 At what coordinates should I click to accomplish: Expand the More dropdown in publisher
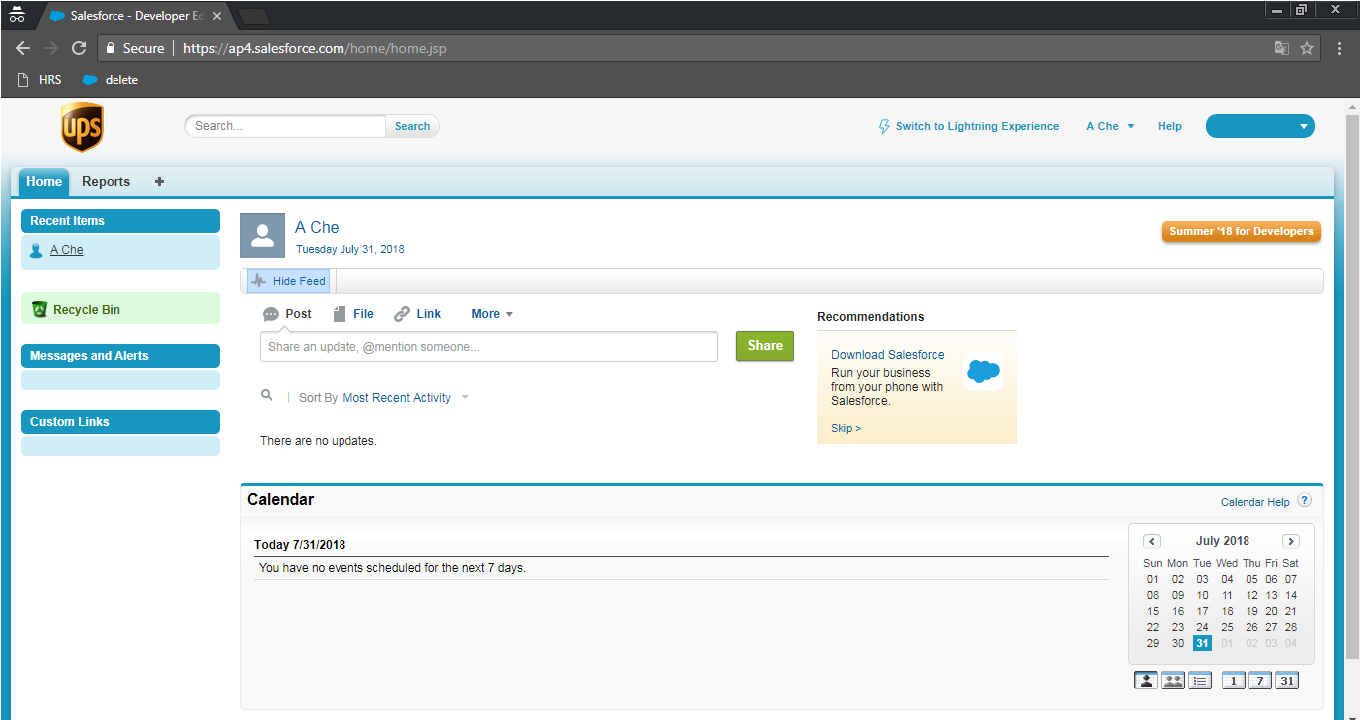click(492, 314)
